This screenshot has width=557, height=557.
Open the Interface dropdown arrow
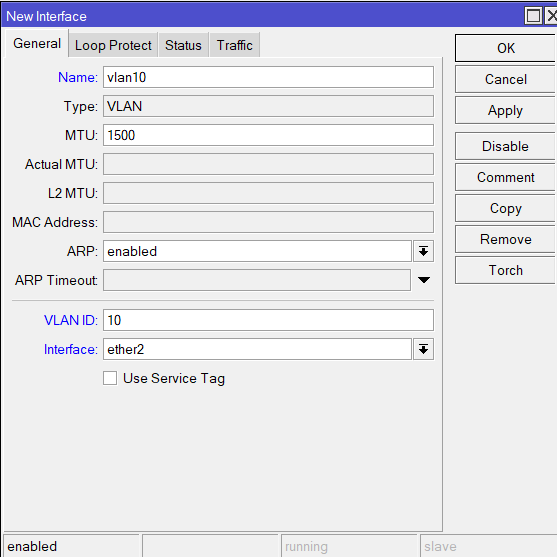[423, 349]
